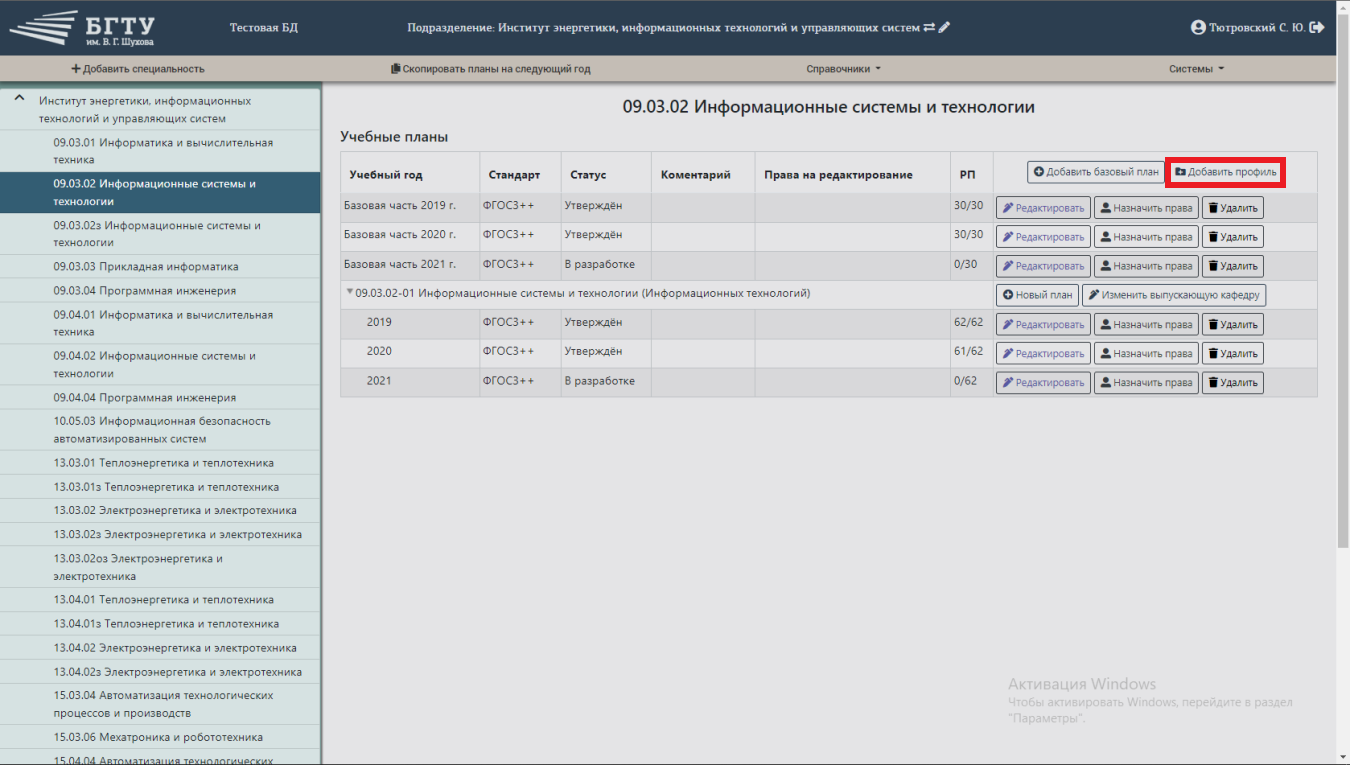Select 15.03.06 Мехатроника и робототехника
Image resolution: width=1350 pixels, height=765 pixels.
pyautogui.click(x=160, y=737)
